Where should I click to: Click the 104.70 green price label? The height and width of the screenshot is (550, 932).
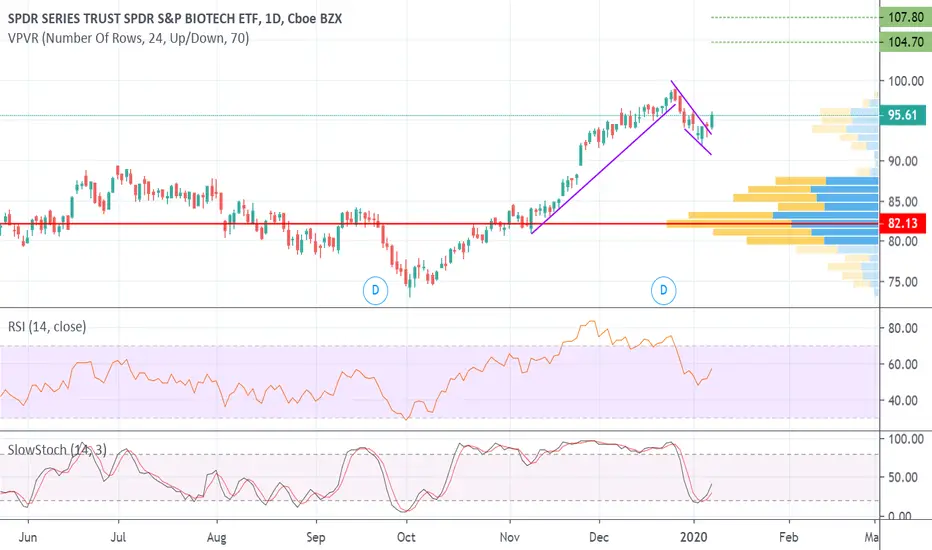tap(905, 42)
